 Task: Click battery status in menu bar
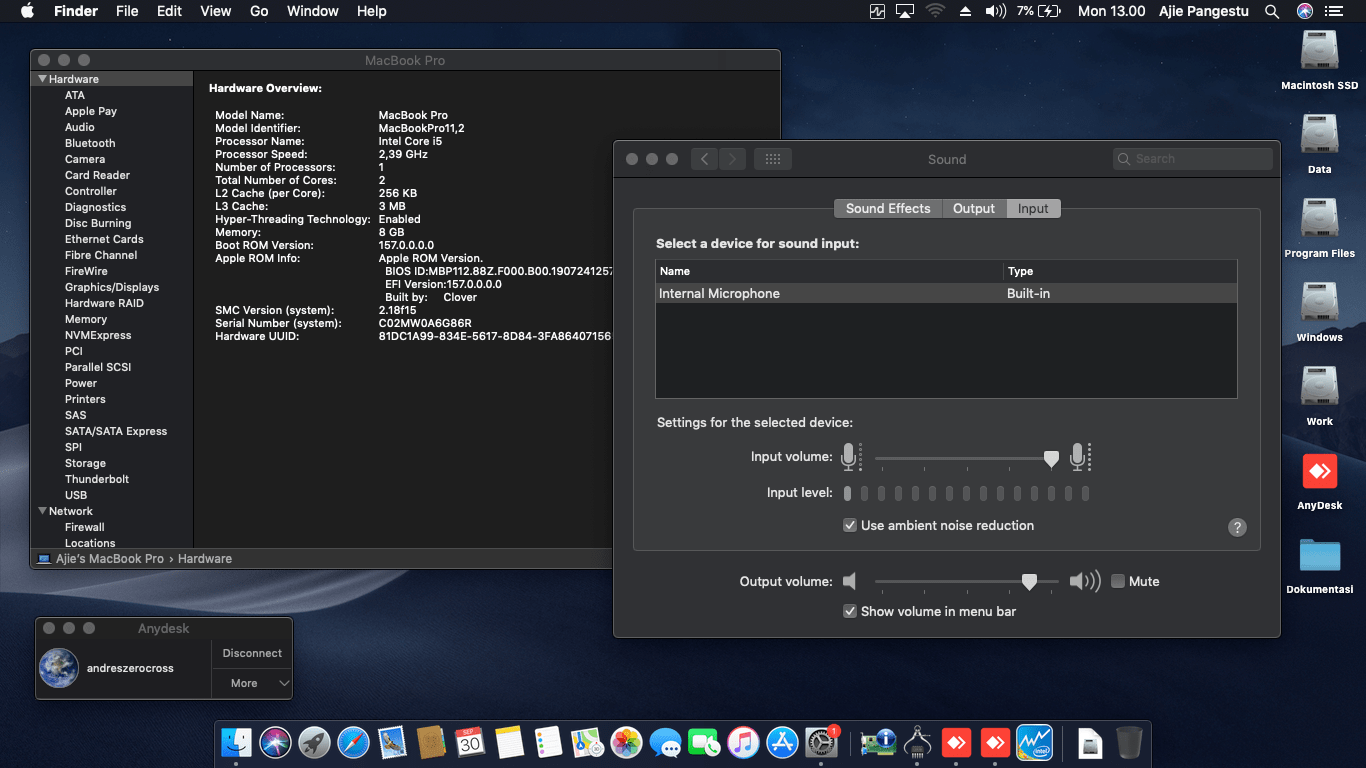click(x=1038, y=11)
